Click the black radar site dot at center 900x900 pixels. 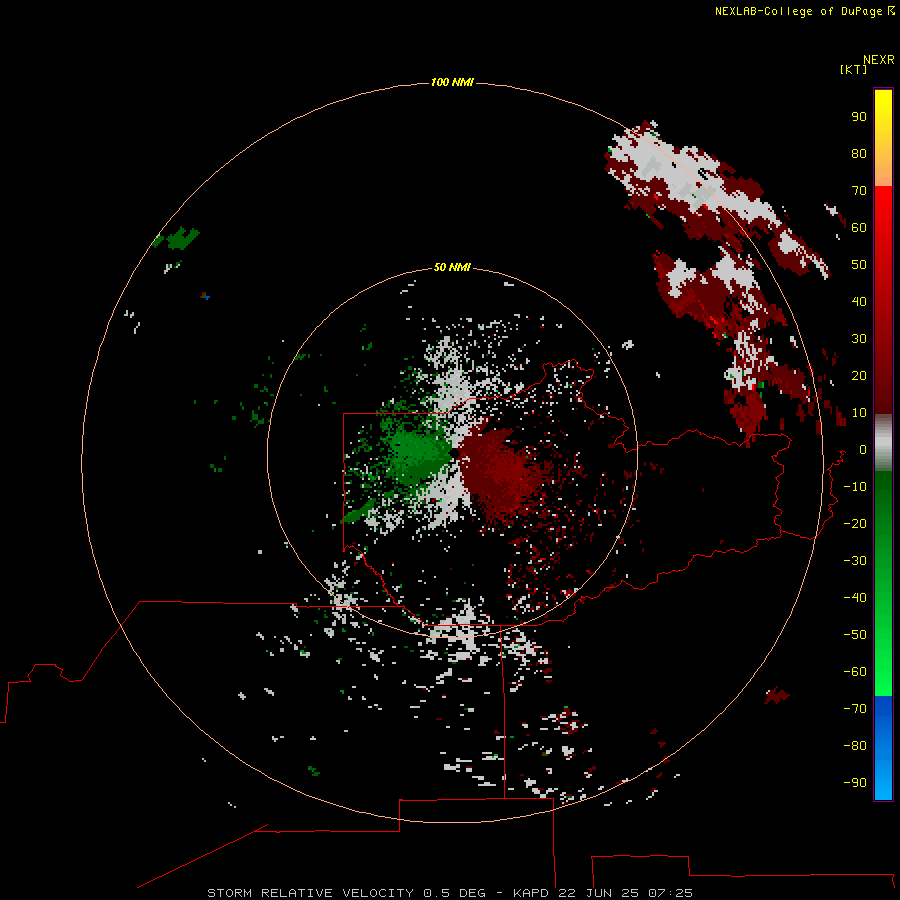point(454,453)
